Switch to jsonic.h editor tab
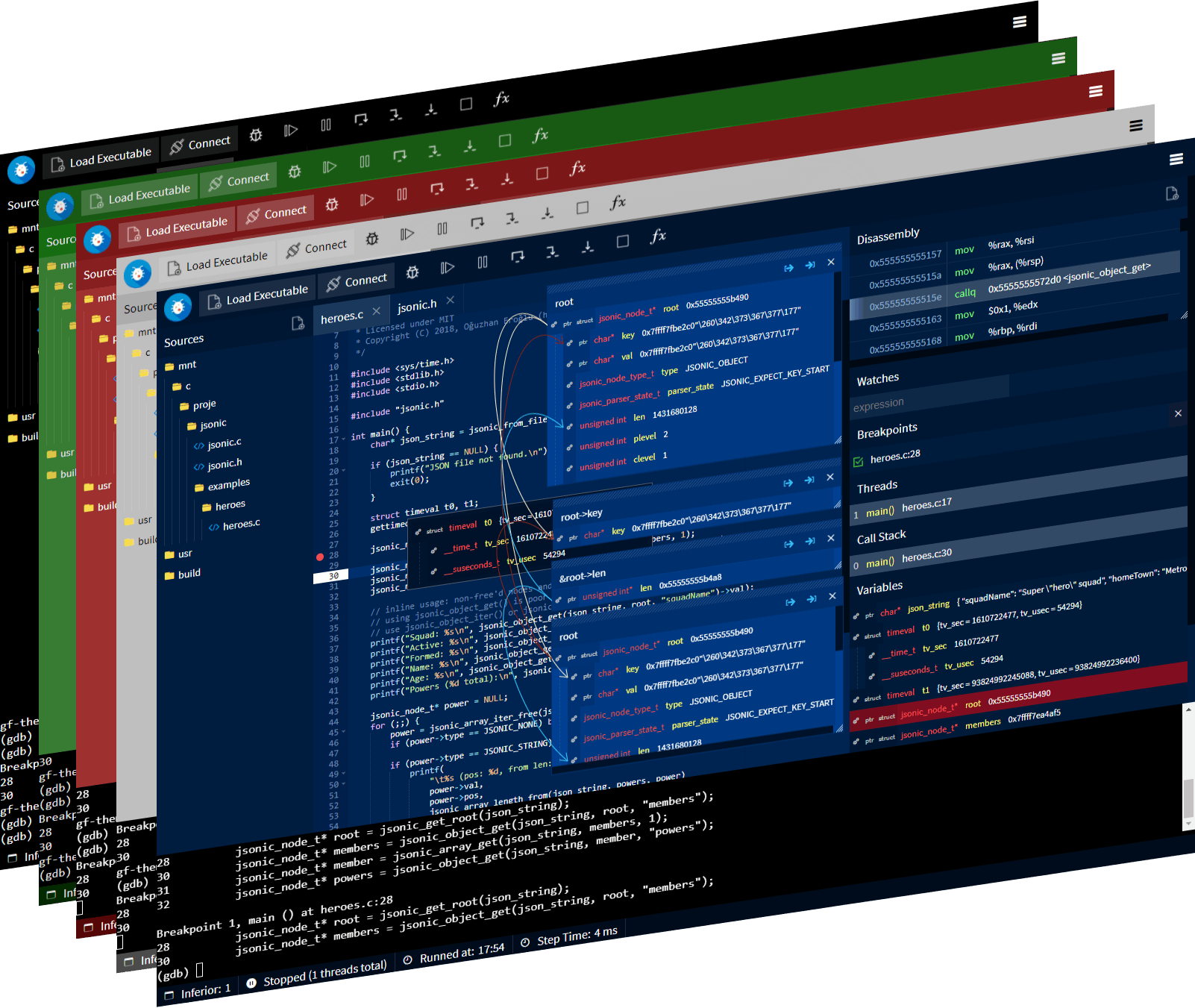Viewport: 1195px width, 1008px height. (417, 306)
